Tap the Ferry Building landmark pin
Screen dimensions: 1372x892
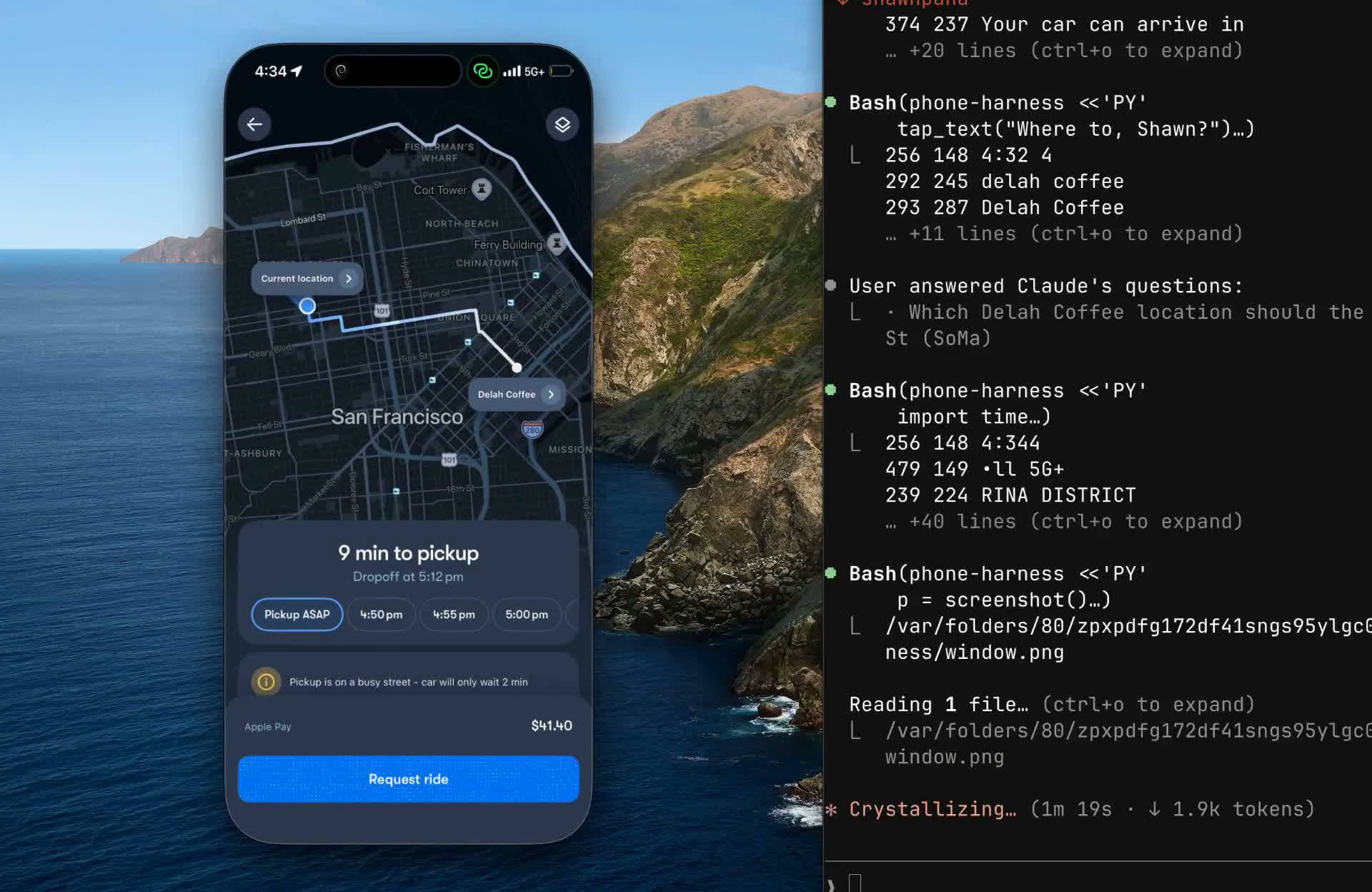(556, 243)
